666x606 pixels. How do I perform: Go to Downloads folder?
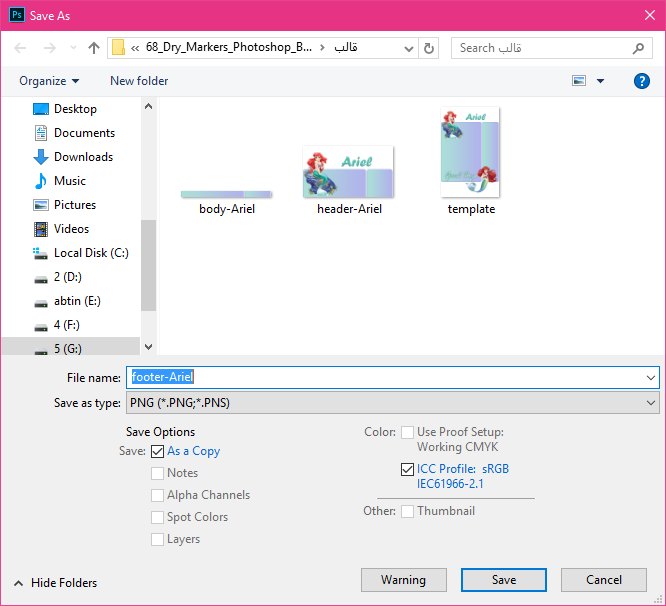pyautogui.click(x=83, y=157)
